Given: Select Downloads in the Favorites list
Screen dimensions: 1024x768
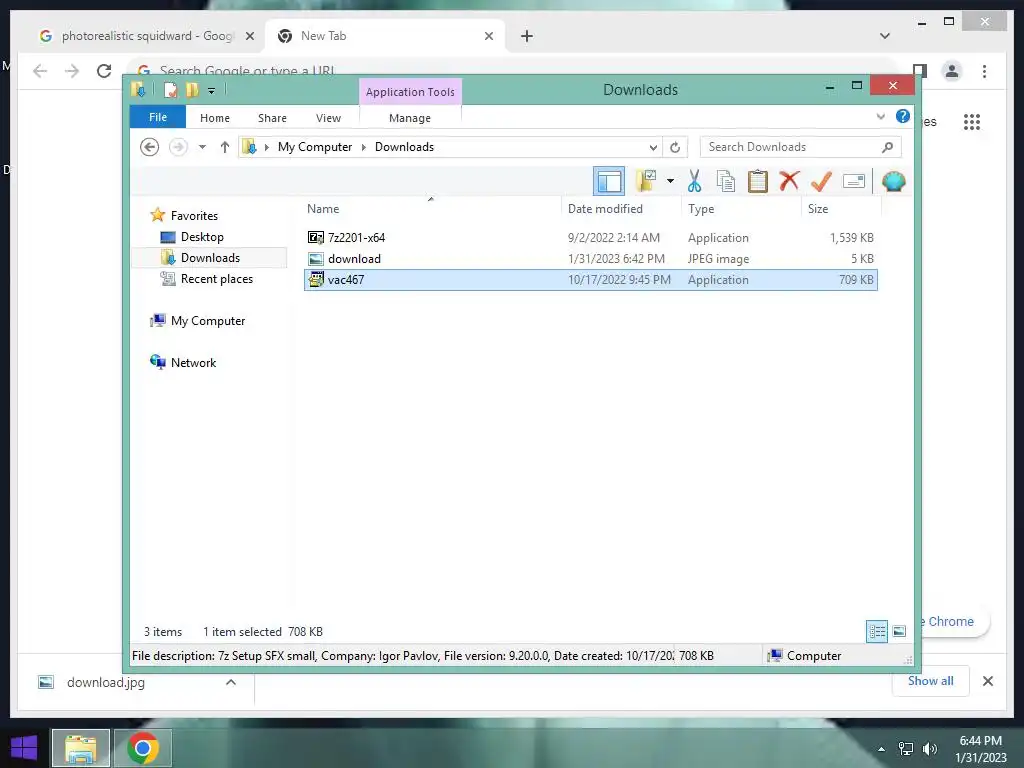Looking at the screenshot, I should pos(210,257).
